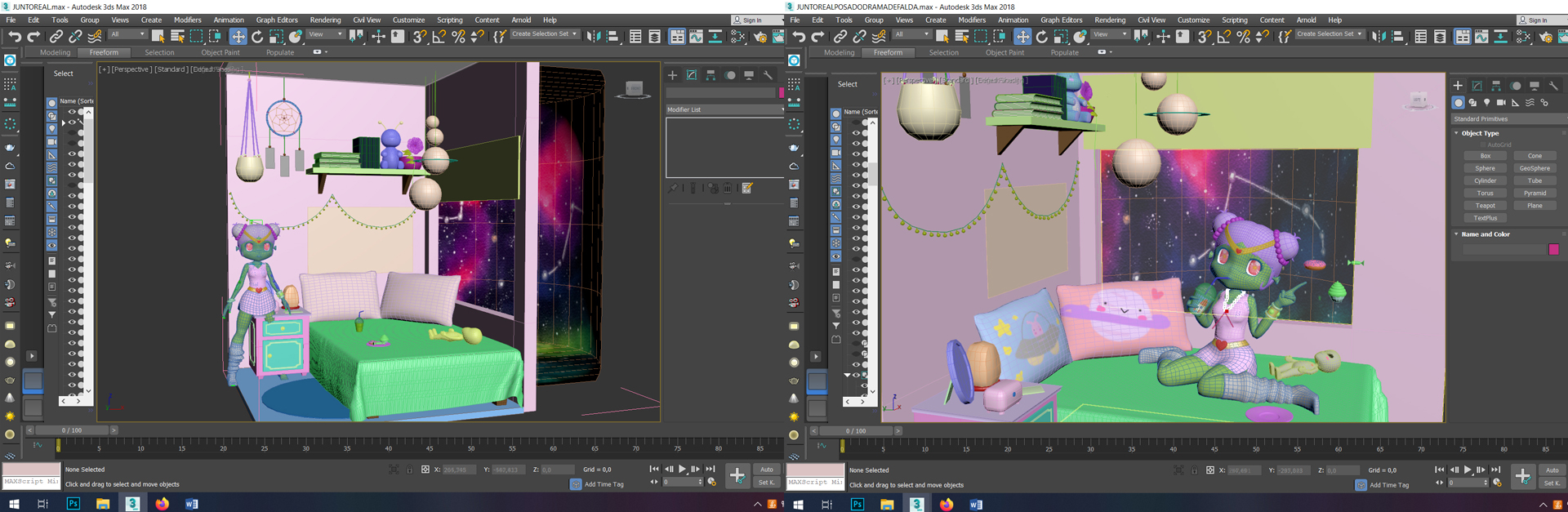The height and width of the screenshot is (512, 1568).
Task: Click the Cameras category icon in the right Create panel
Action: 1501,103
